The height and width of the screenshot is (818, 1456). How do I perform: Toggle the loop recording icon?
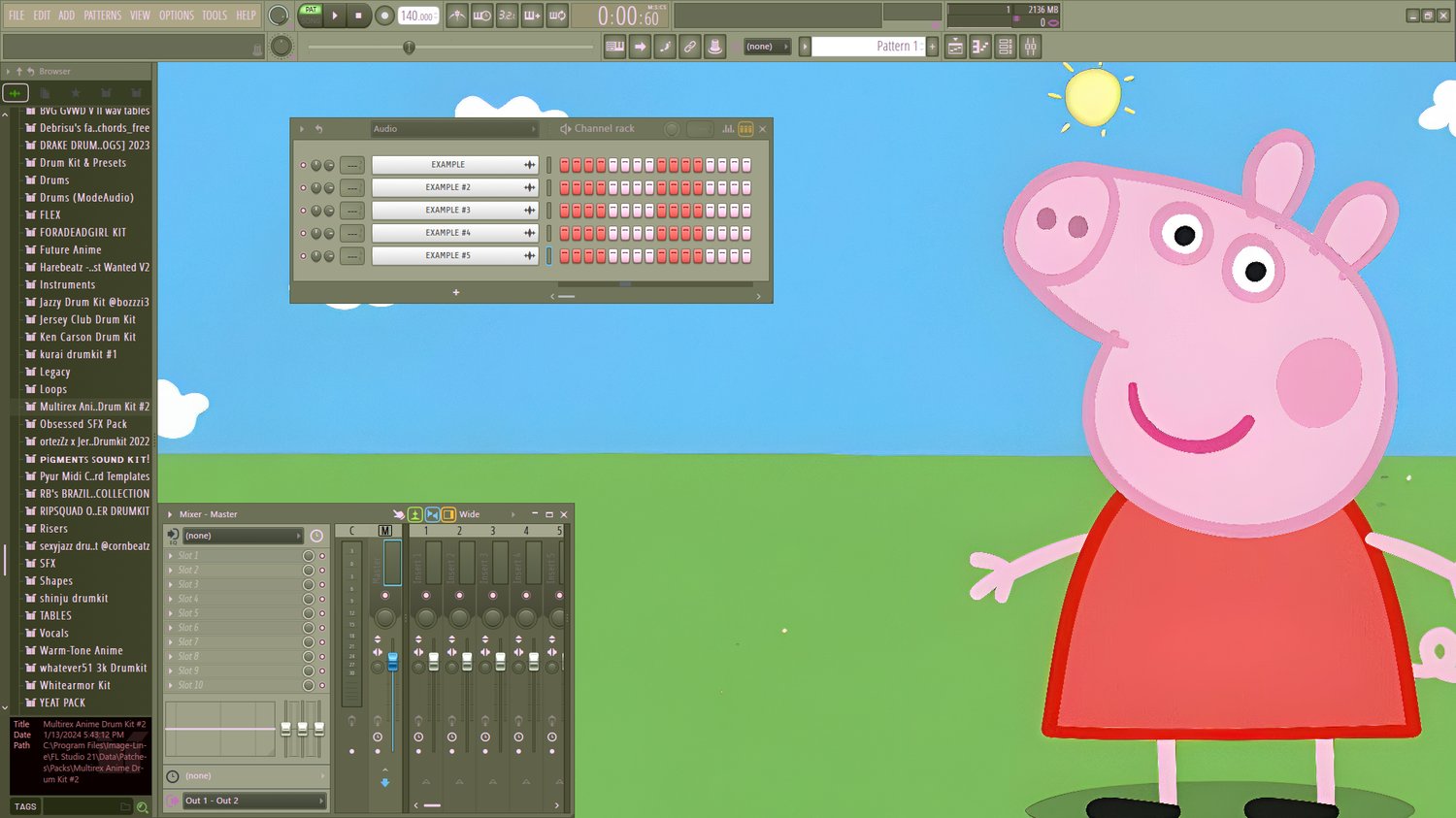point(557,16)
